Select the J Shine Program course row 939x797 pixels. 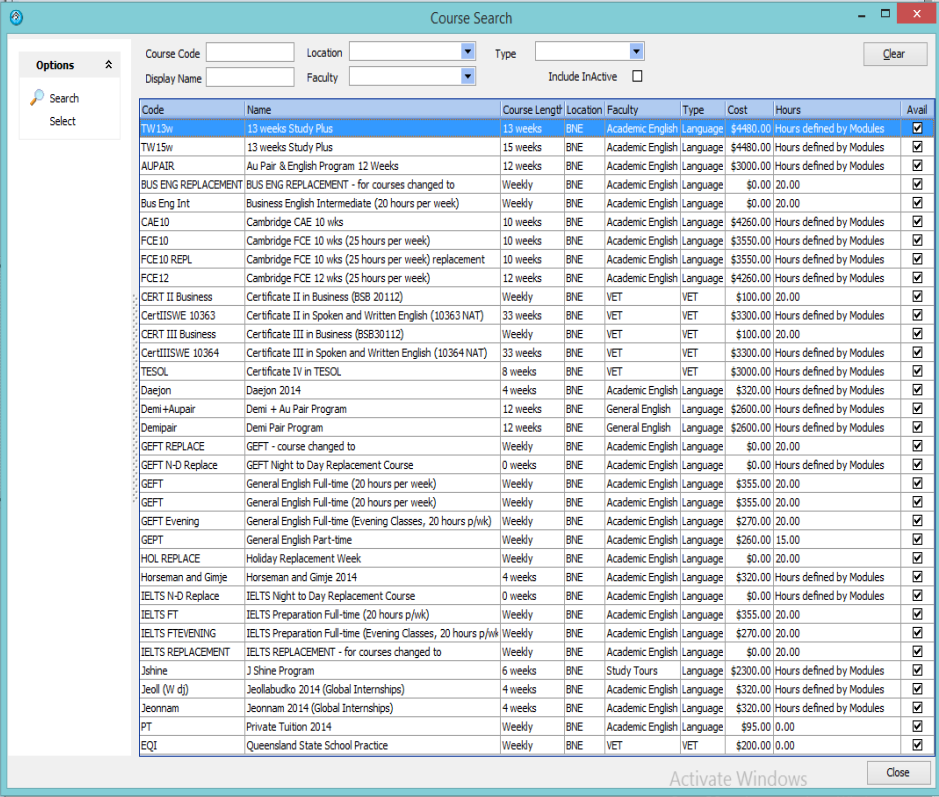[x=372, y=670]
